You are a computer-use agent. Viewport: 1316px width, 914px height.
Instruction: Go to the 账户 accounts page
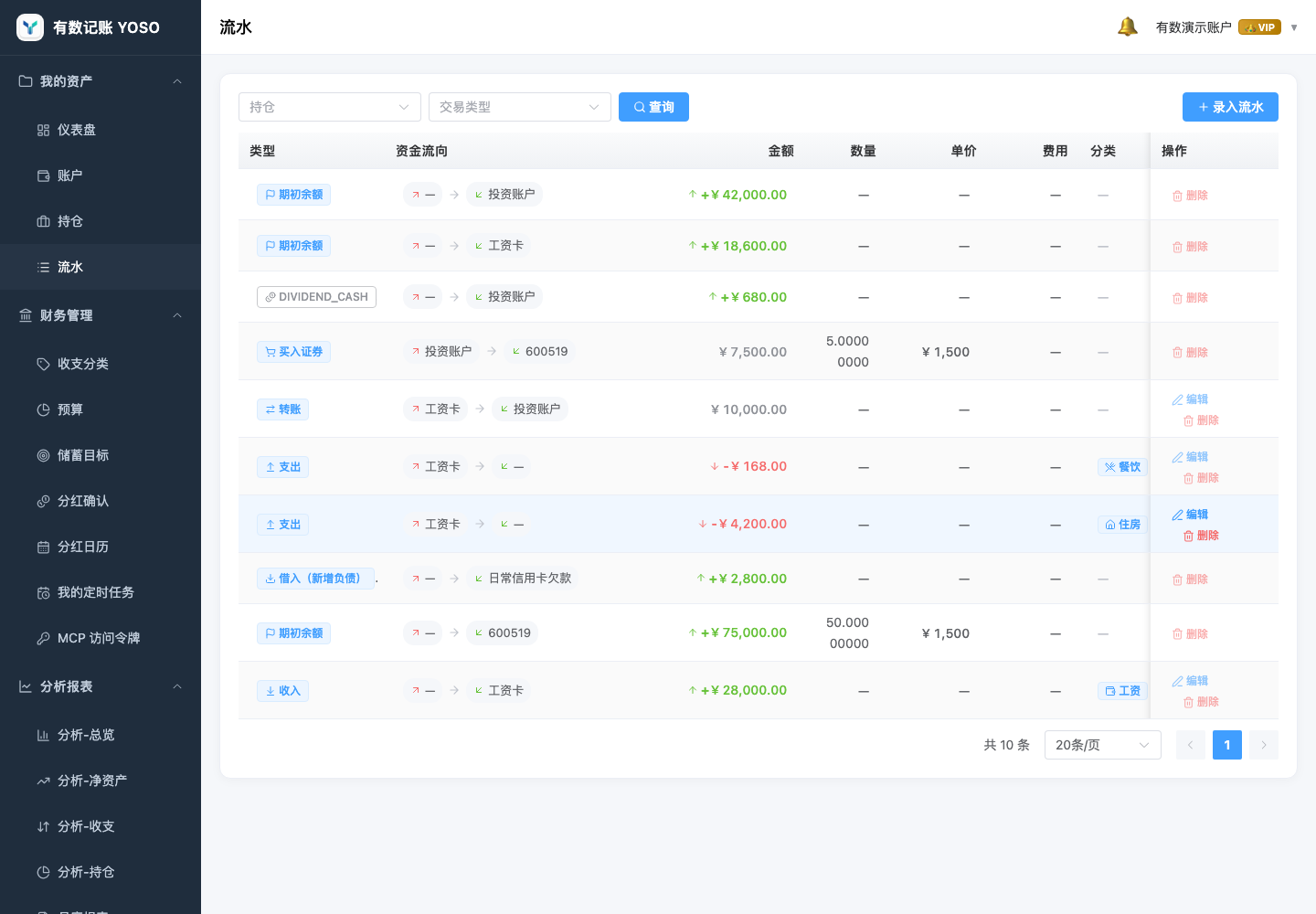click(x=101, y=175)
